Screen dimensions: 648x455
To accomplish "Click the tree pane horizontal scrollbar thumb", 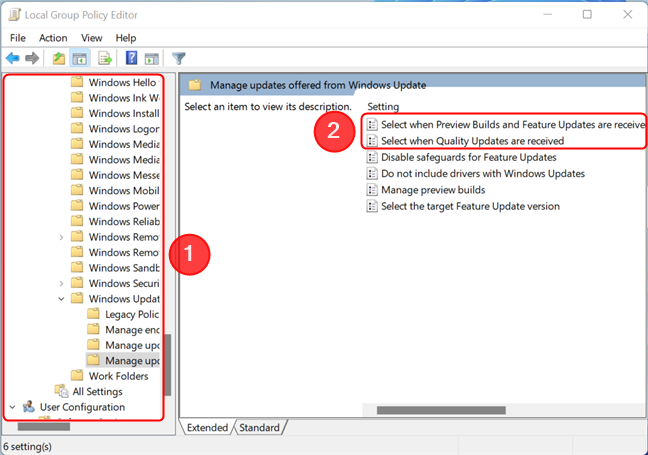I will click(43, 427).
